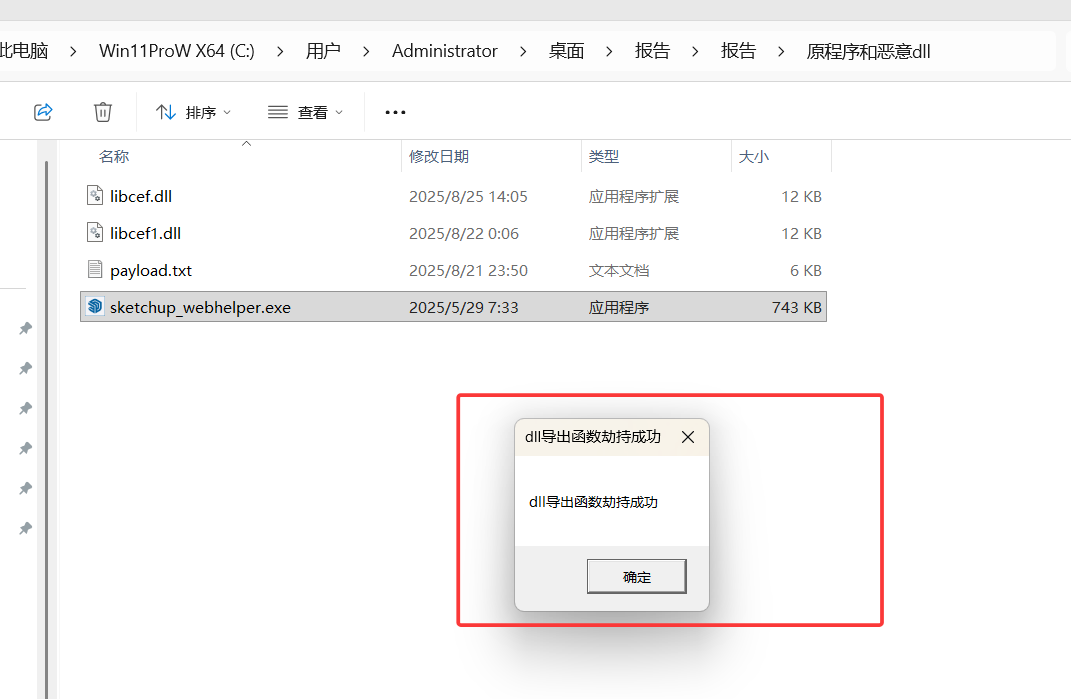Select the libcef.dll file name
The height and width of the screenshot is (699, 1071).
[x=141, y=196]
